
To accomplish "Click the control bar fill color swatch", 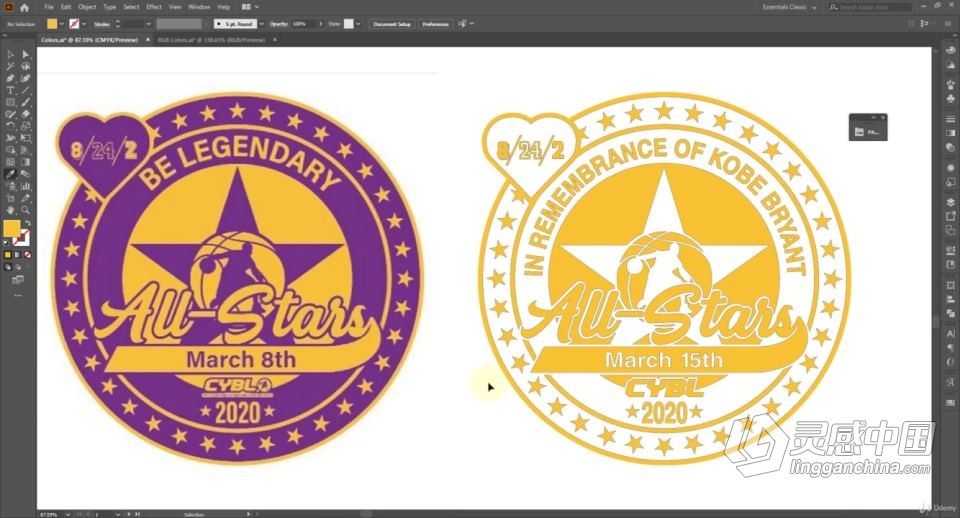I will click(x=52, y=24).
